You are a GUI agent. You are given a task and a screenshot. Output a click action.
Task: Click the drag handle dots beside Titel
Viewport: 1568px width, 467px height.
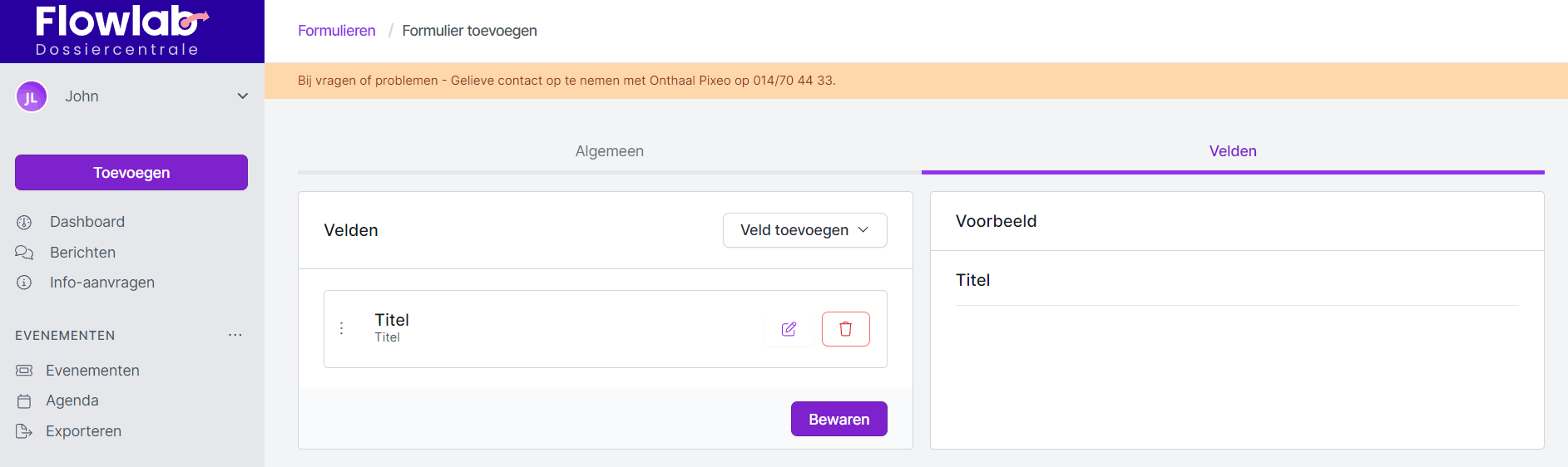[341, 329]
